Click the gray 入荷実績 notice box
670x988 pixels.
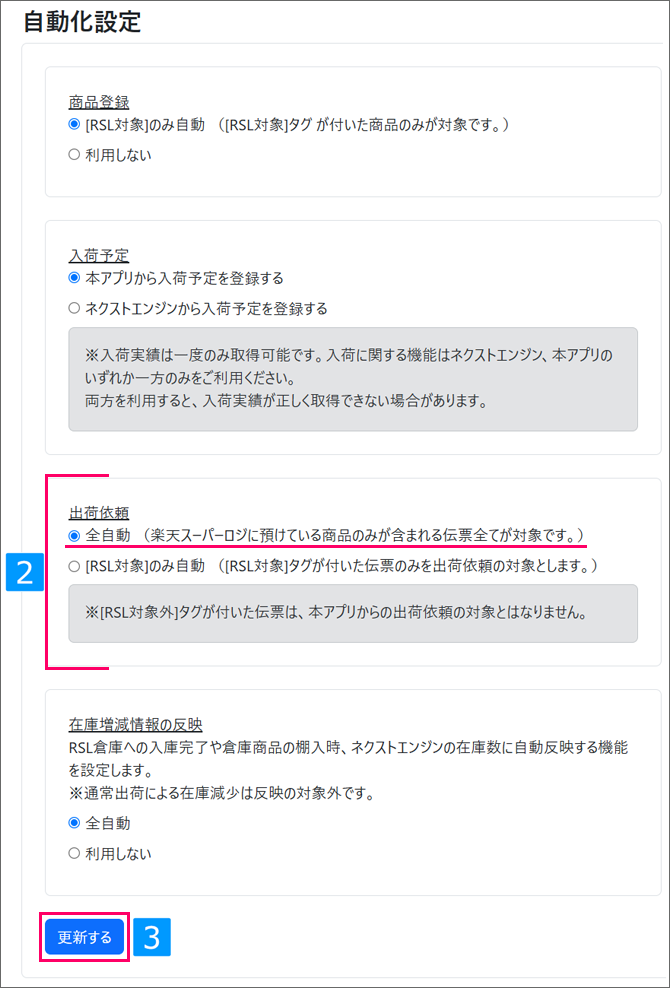point(352,379)
